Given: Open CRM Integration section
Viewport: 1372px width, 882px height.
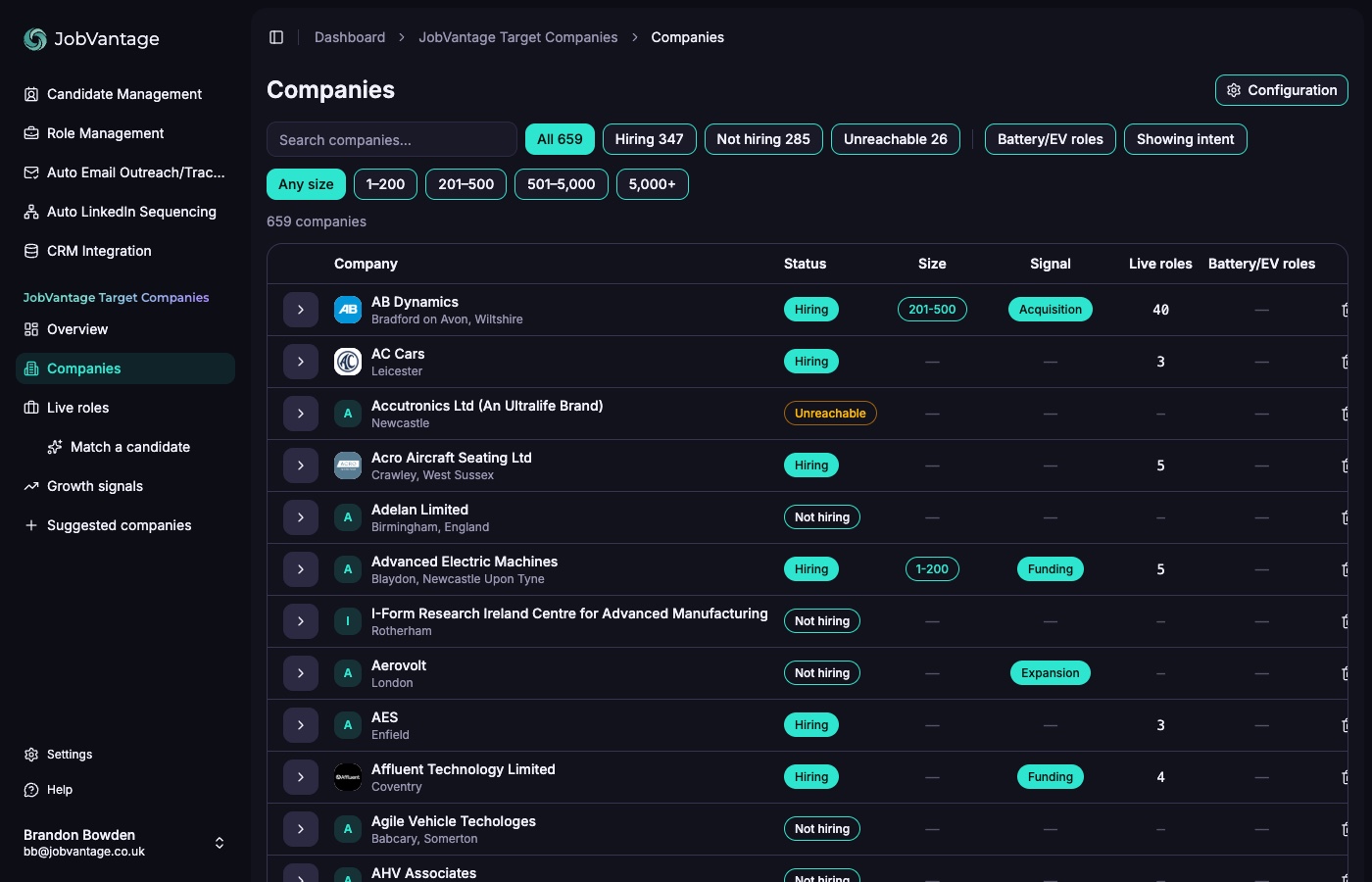Looking at the screenshot, I should (125, 251).
